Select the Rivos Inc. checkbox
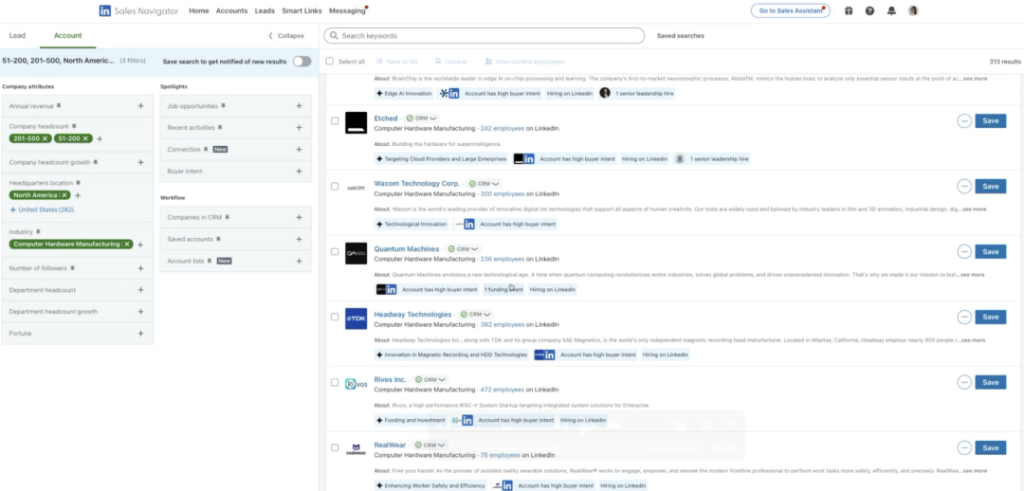The height and width of the screenshot is (491, 1024). coord(334,382)
